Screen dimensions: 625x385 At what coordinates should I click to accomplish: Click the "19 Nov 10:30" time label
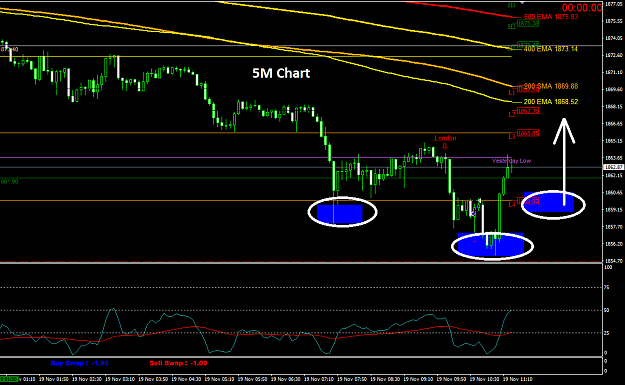[x=484, y=379]
